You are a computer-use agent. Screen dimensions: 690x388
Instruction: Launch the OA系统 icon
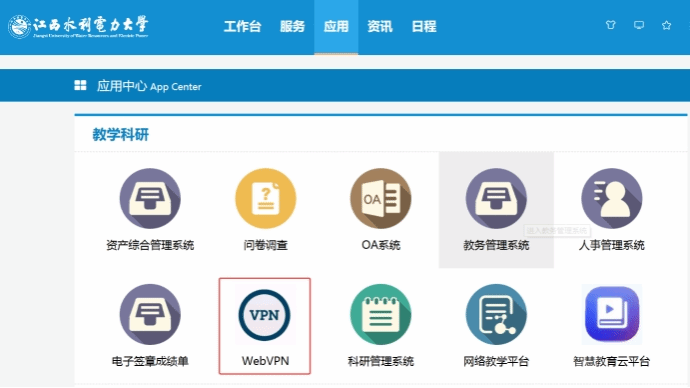[381, 198]
